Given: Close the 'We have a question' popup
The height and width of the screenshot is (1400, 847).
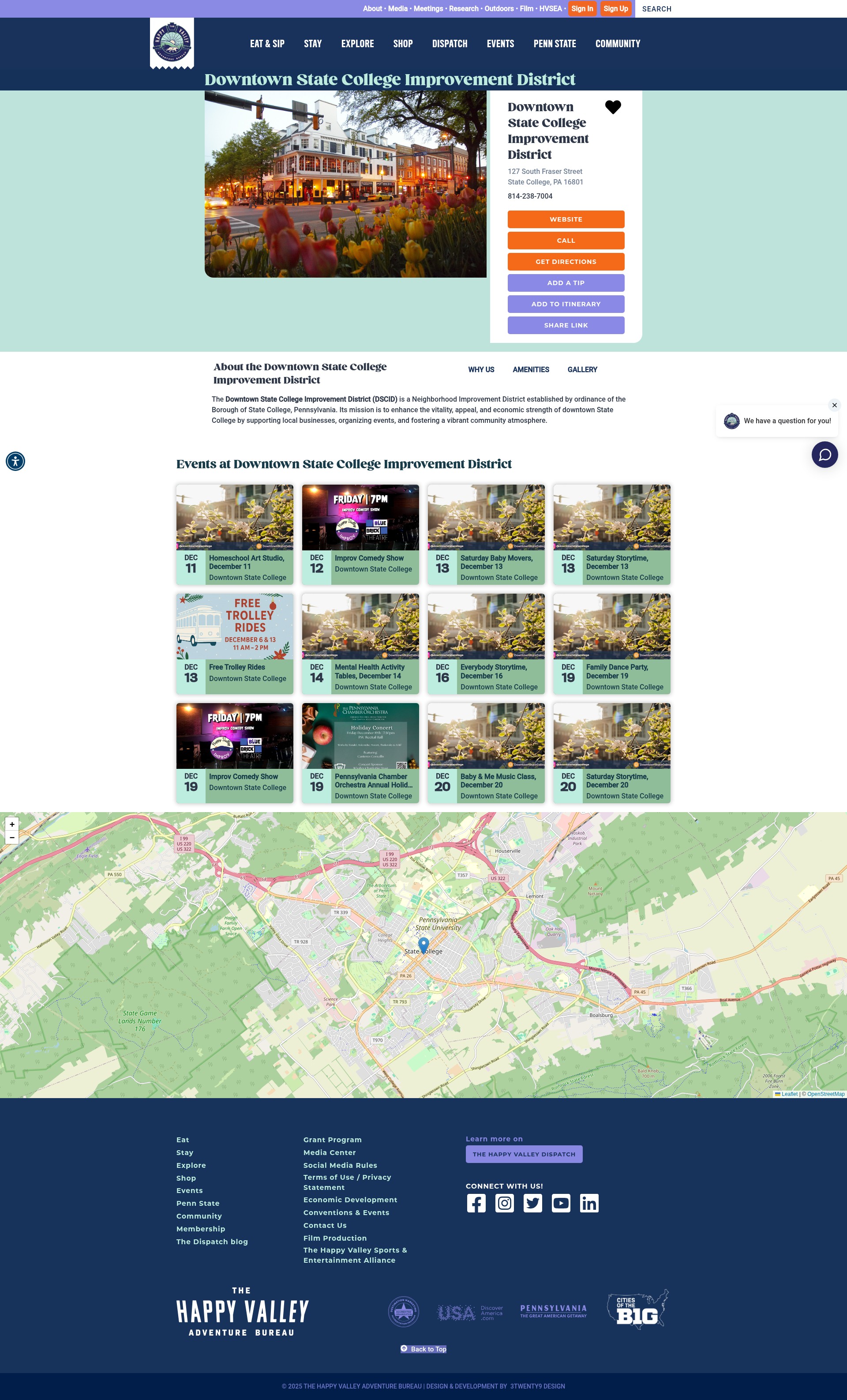Looking at the screenshot, I should click(x=835, y=405).
